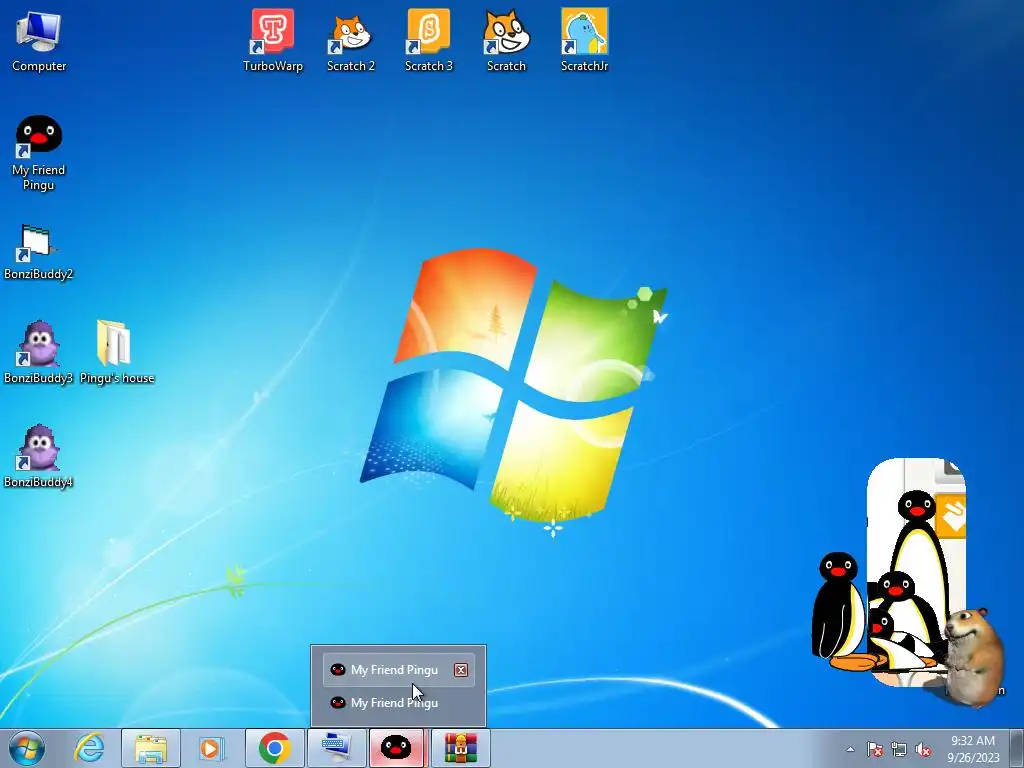Select the Scratch 3 desktop shortcut
The image size is (1024, 768).
[x=428, y=41]
